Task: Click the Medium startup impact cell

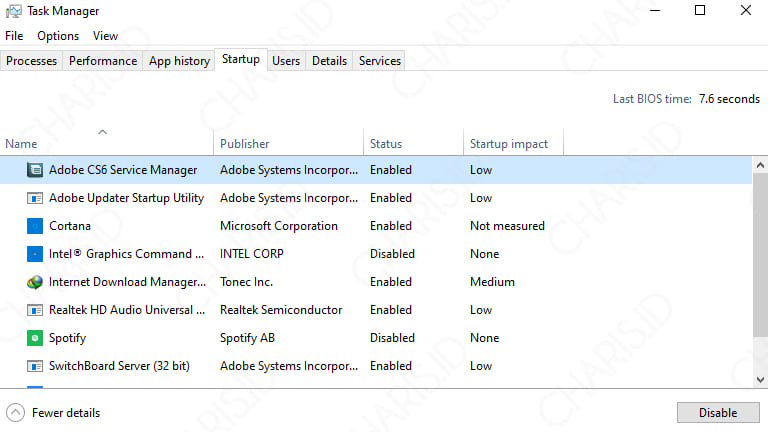Action: point(492,282)
